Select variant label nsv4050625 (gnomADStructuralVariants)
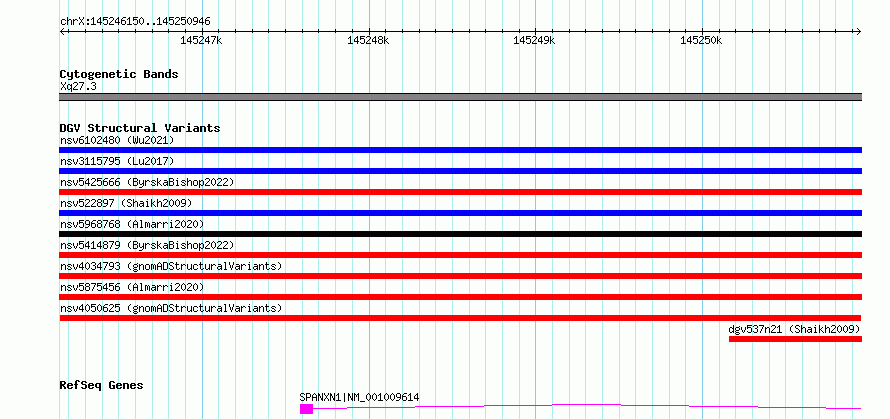890x419 pixels. click(171, 308)
